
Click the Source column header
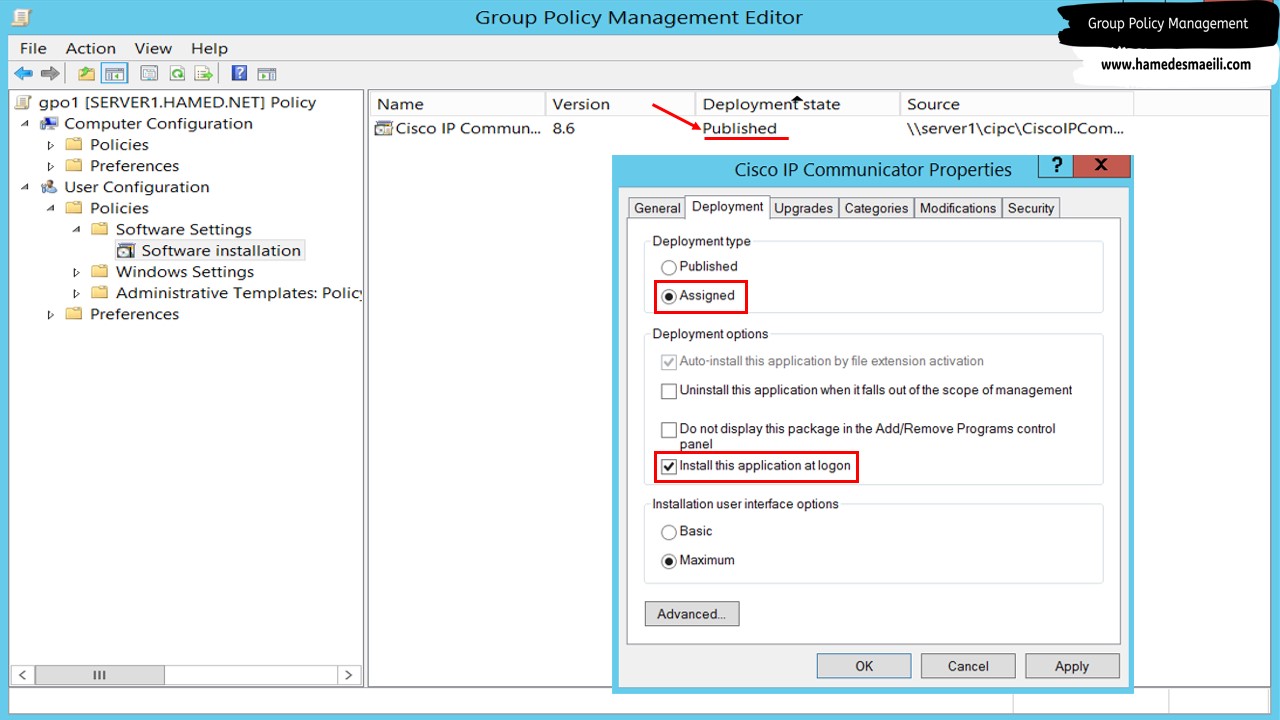pyautogui.click(x=1016, y=104)
